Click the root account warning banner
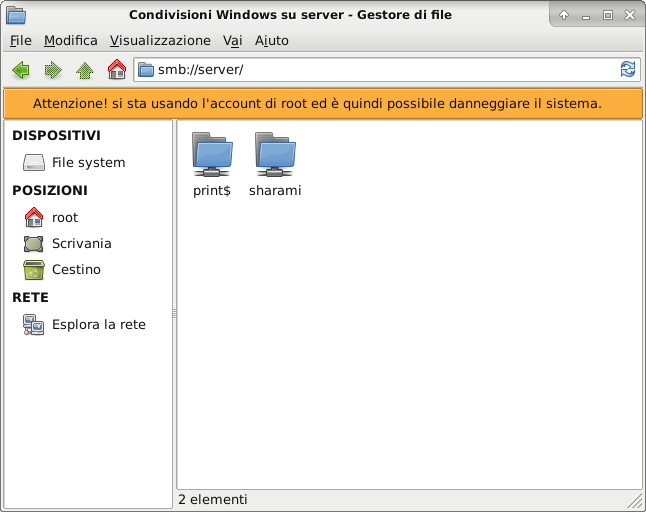The image size is (646, 512). click(x=323, y=103)
